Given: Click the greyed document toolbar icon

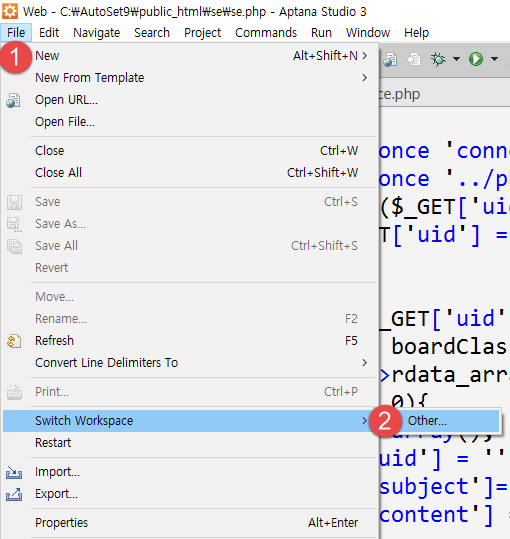Looking at the screenshot, I should [x=414, y=59].
